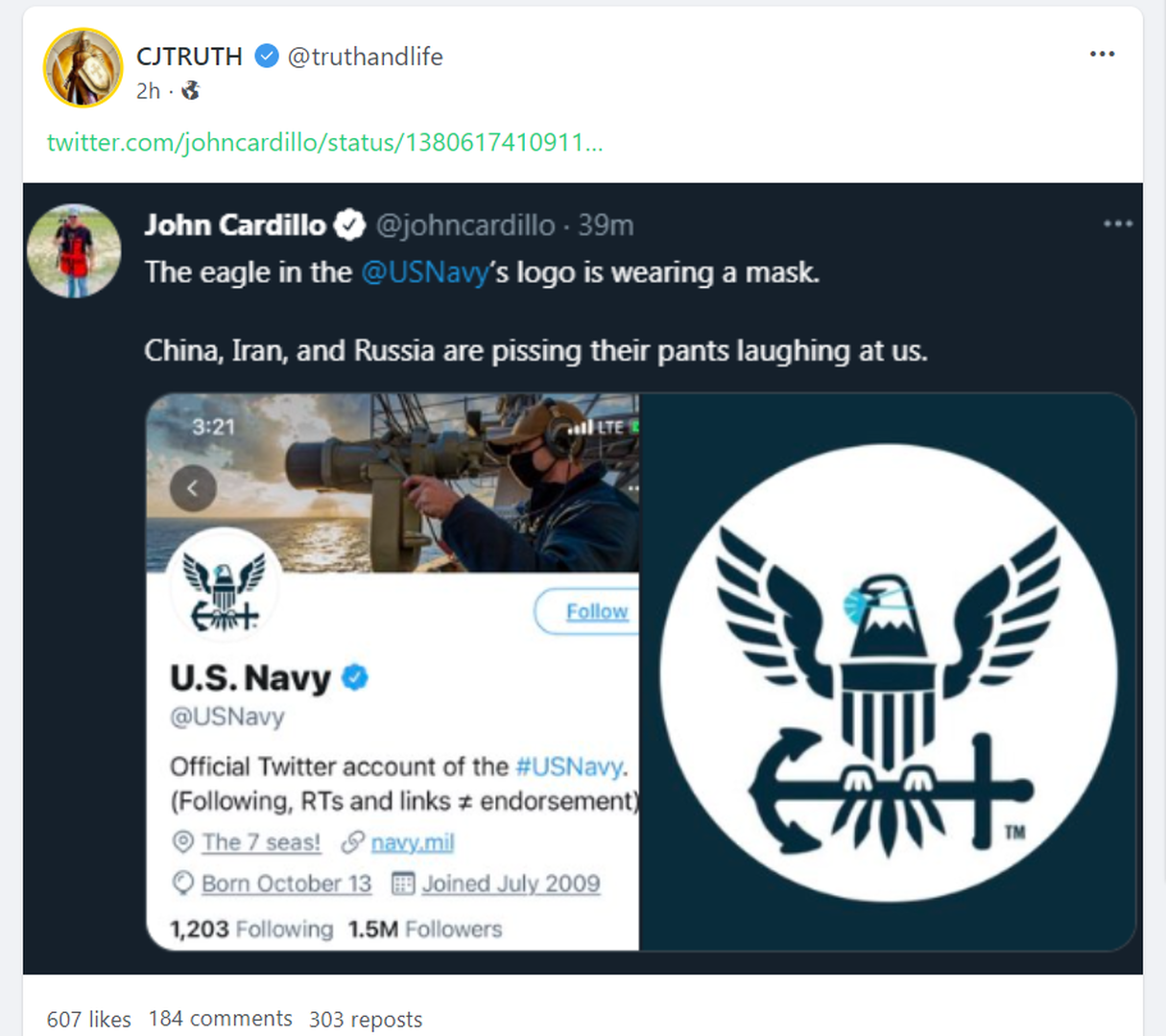Open the #USNavy hashtag link
1166x1036 pixels.
pyautogui.click(x=570, y=766)
